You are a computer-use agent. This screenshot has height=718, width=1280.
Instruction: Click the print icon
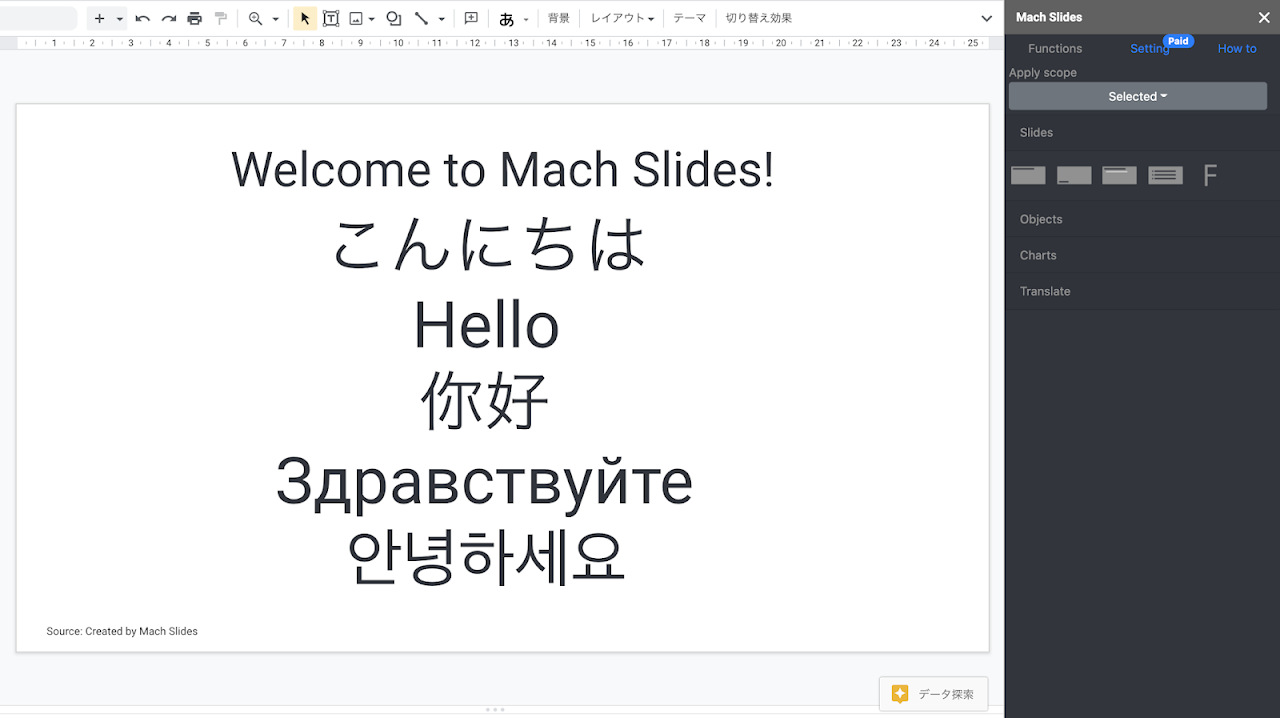click(195, 18)
